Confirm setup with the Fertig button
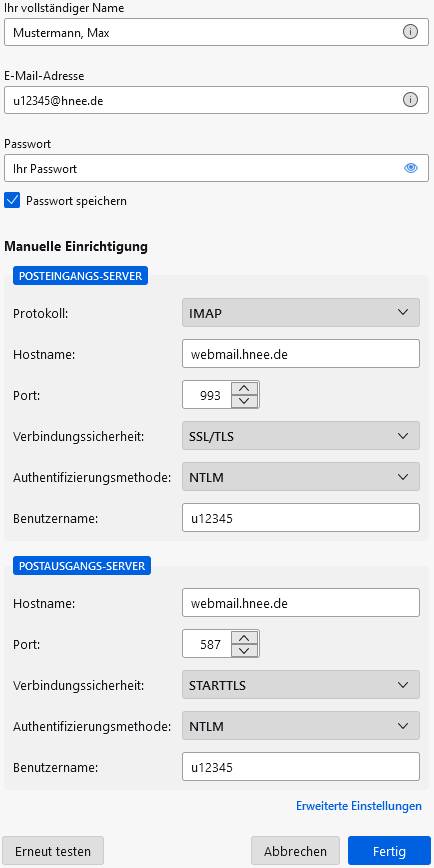 click(389, 851)
